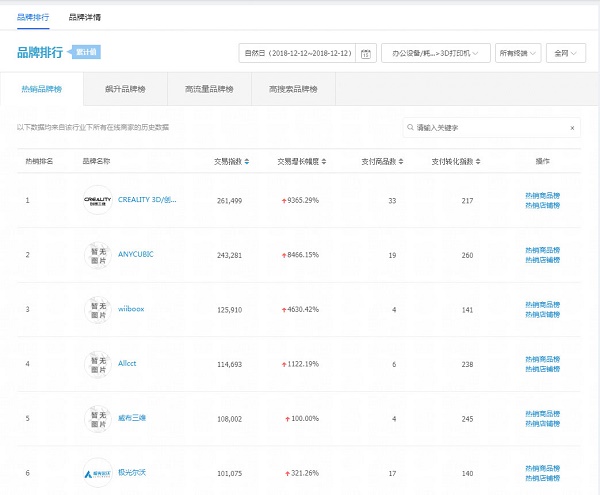Open 热销店铺榜 for 威布三维
Image resolution: width=600 pixels, height=495 pixels.
(542, 424)
